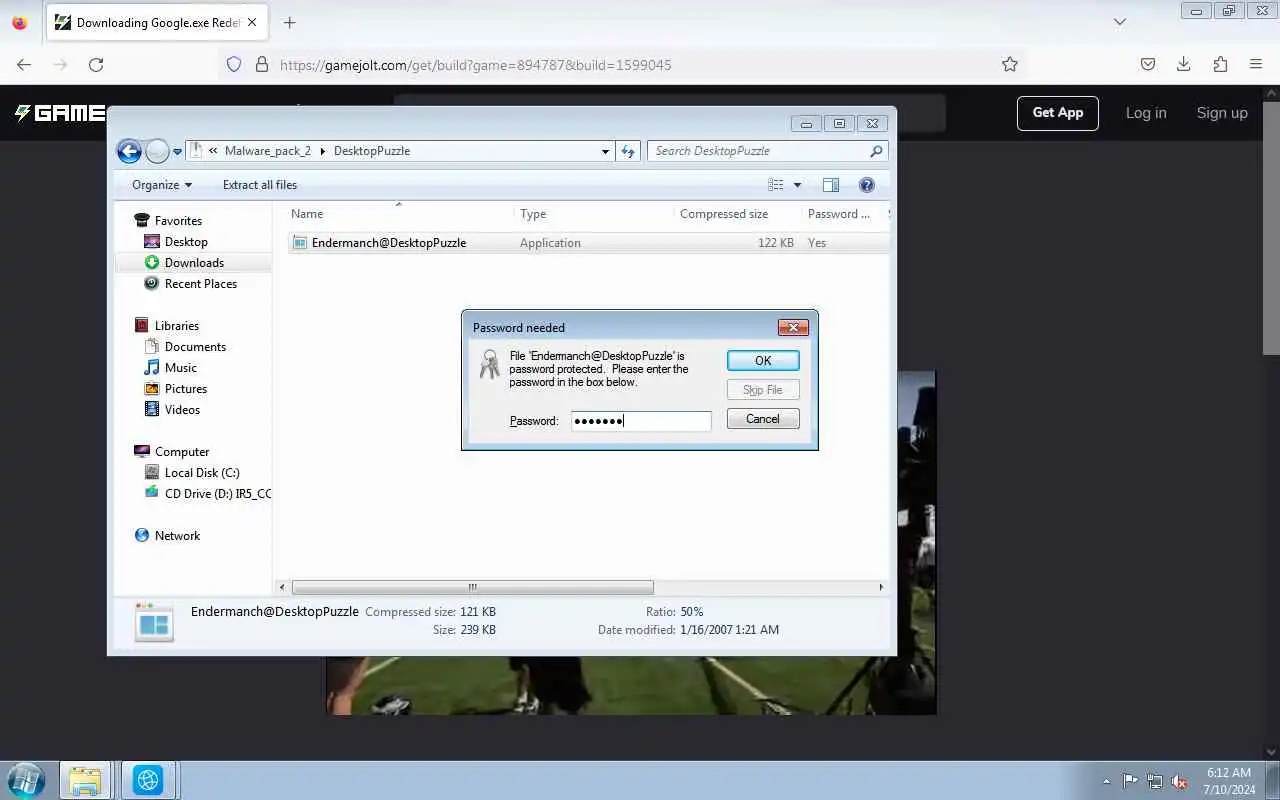Open the Videos library
Screen dimensions: 1280x800
(x=182, y=410)
